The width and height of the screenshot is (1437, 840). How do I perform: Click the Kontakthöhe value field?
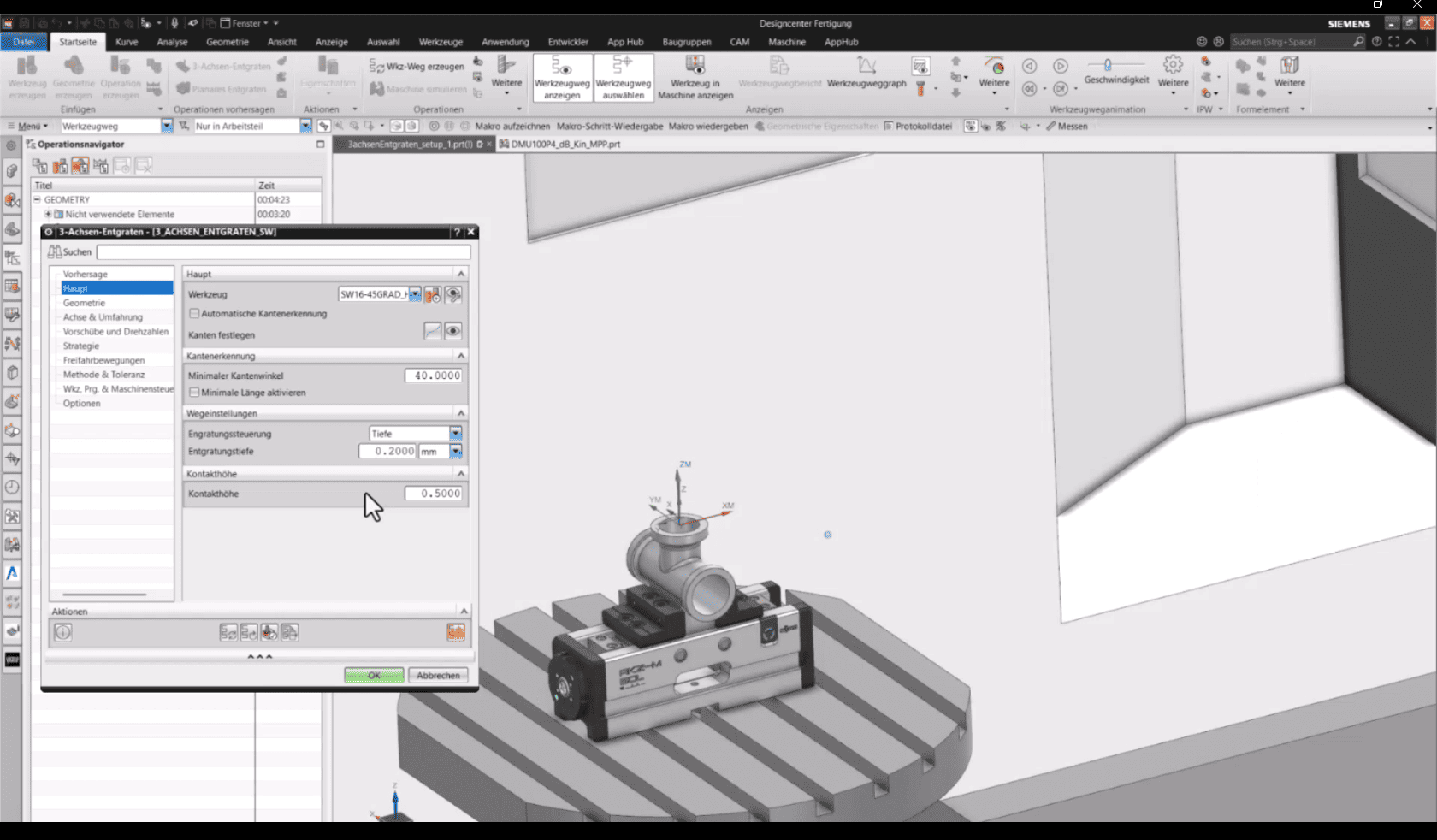(x=434, y=494)
